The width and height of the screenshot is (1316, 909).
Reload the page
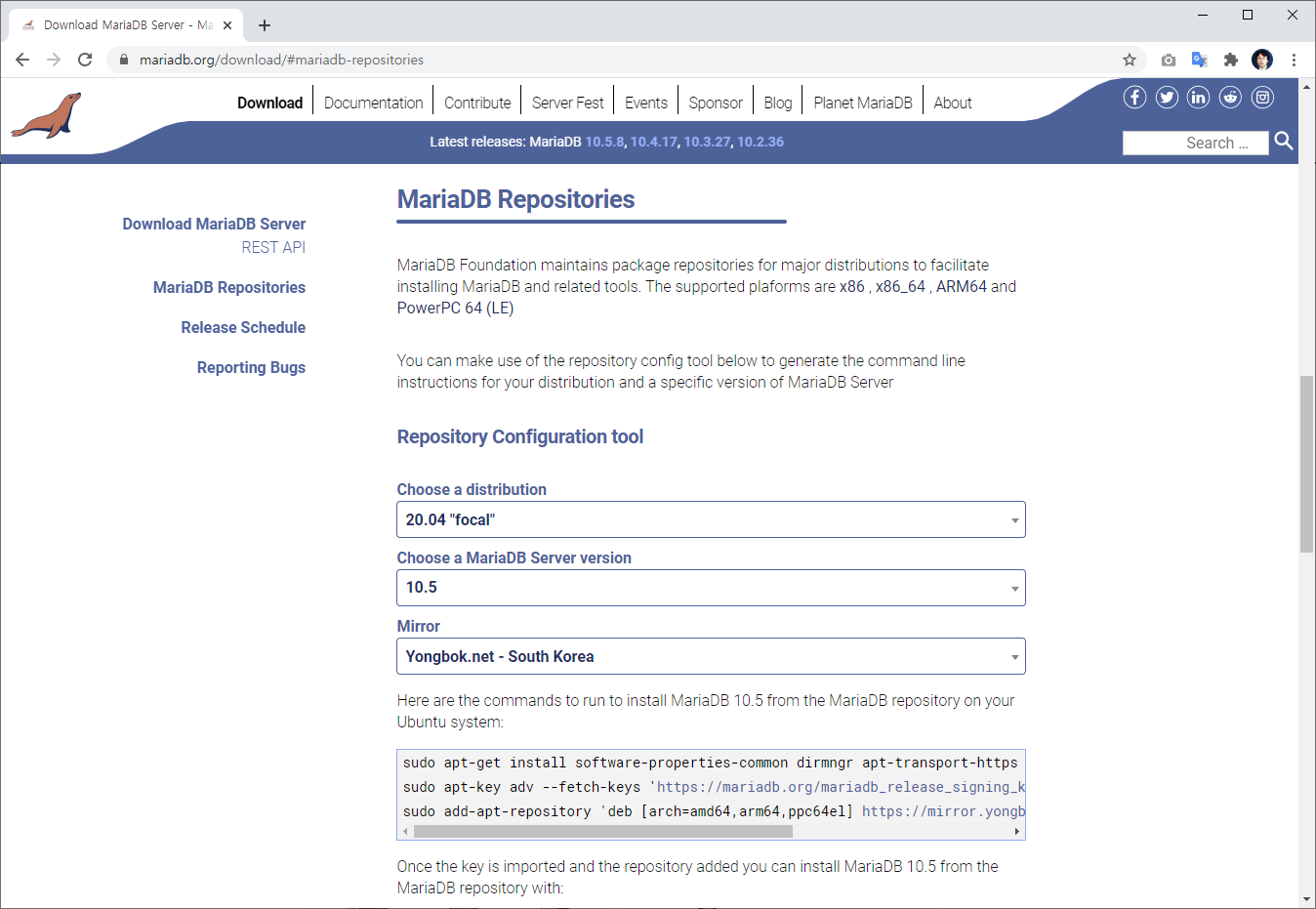85,60
